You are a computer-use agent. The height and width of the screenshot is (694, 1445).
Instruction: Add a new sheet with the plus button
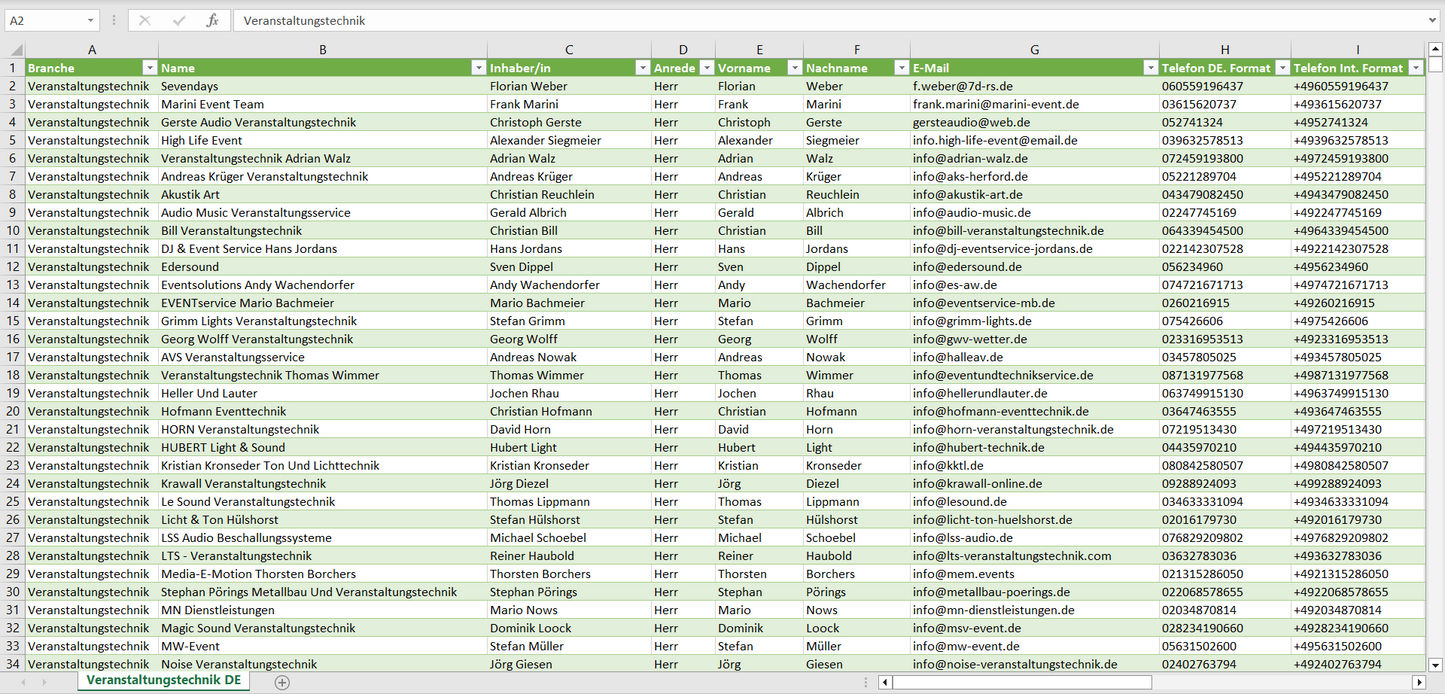[x=282, y=682]
